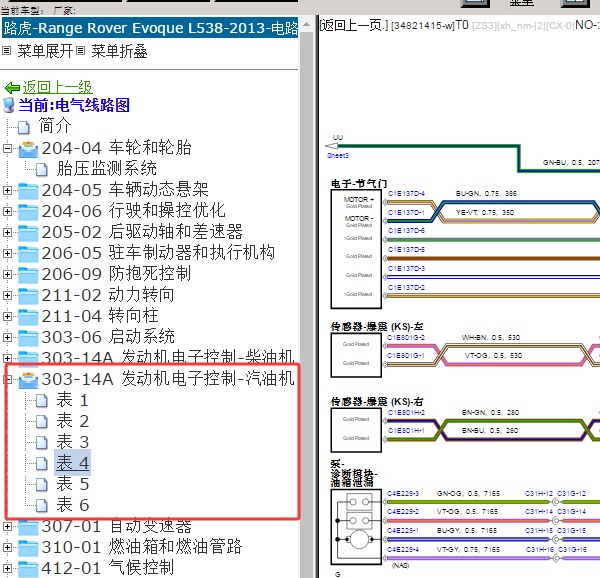600x578 pixels.
Task: Click the folder icon for 211-04 转向柱
Action: (x=28, y=317)
